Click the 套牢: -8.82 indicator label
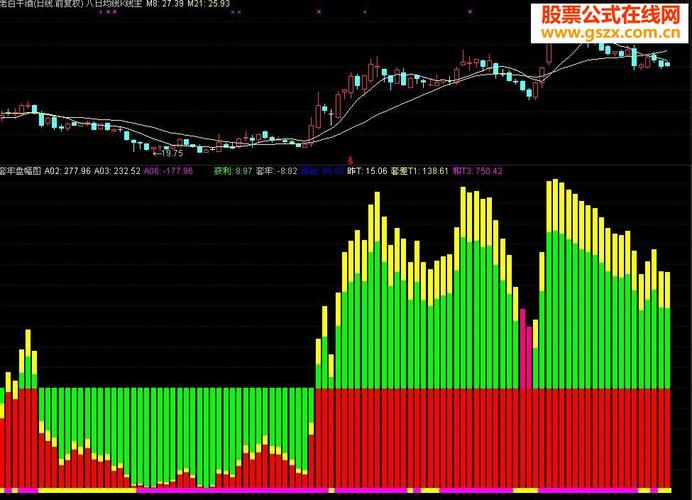The height and width of the screenshot is (500, 692). coord(277,171)
